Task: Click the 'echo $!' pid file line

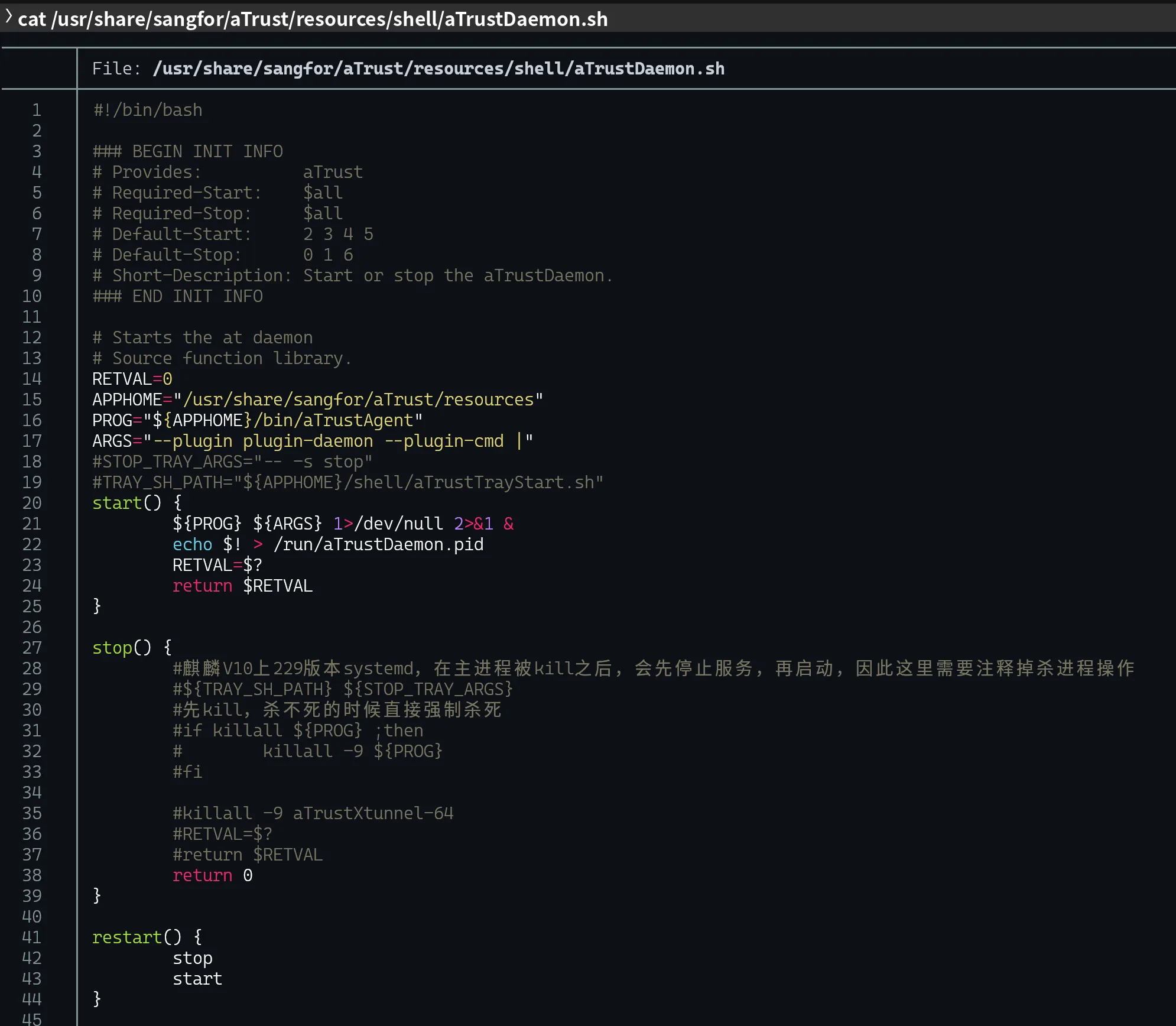Action: [328, 544]
